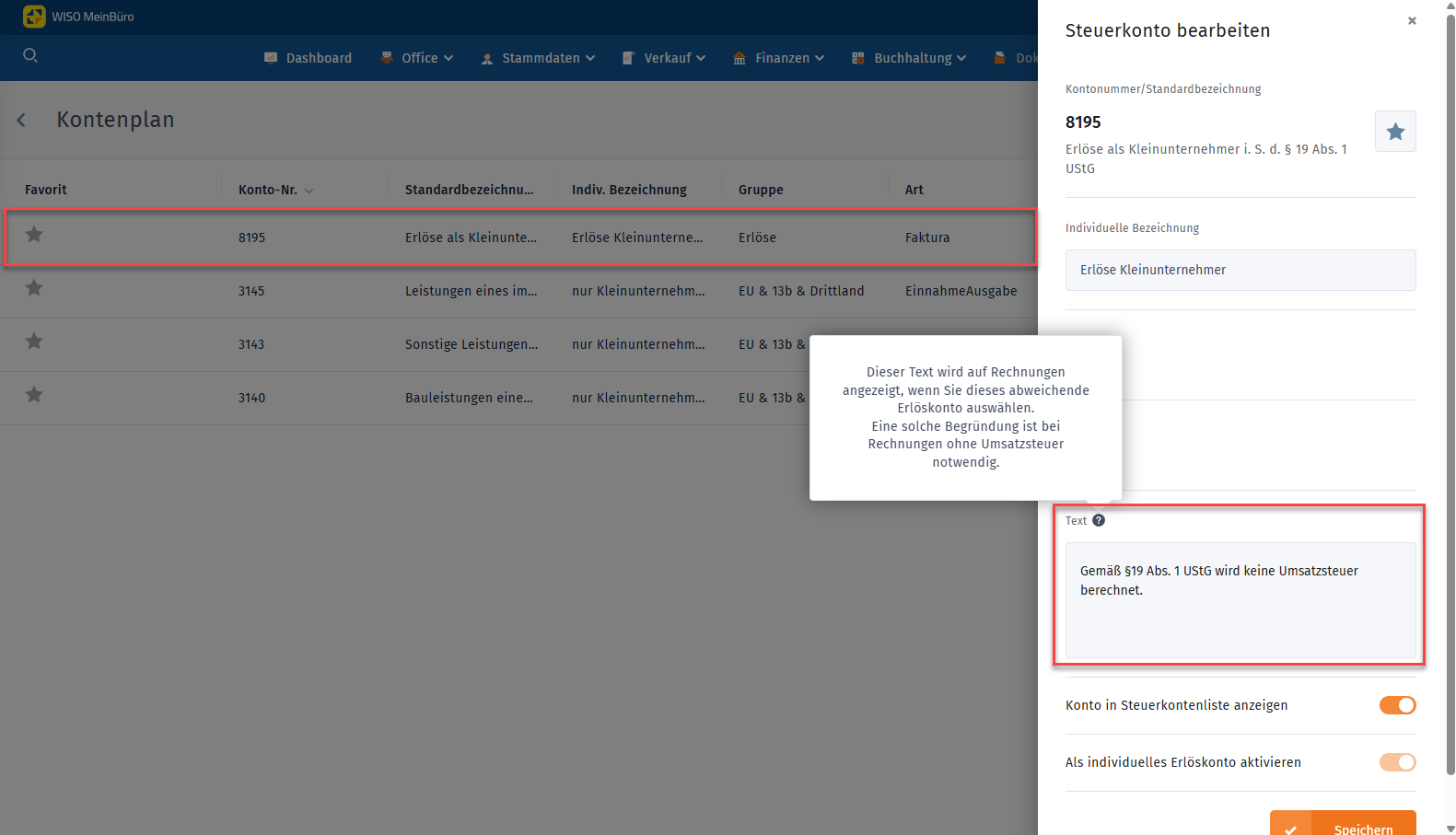Sort table by Art column header

tap(914, 190)
